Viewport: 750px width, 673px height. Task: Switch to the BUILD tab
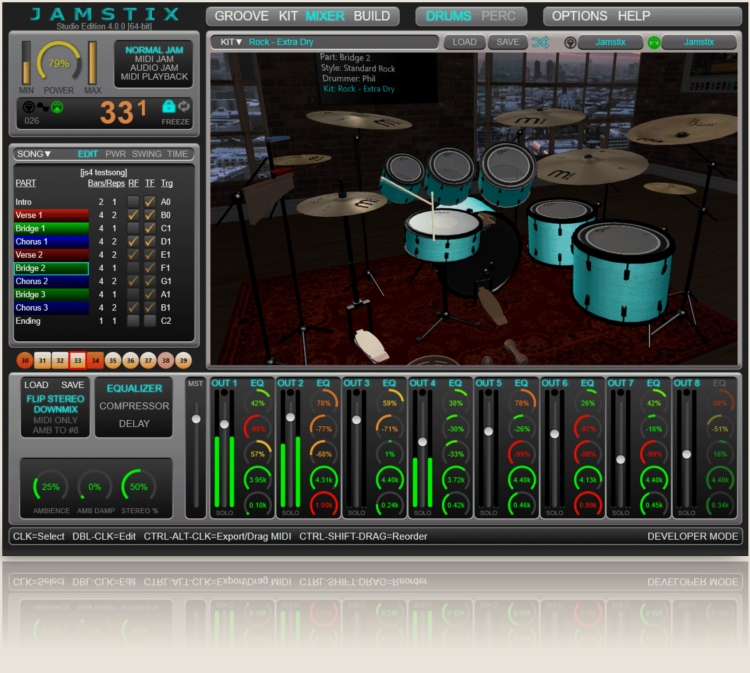click(x=372, y=16)
